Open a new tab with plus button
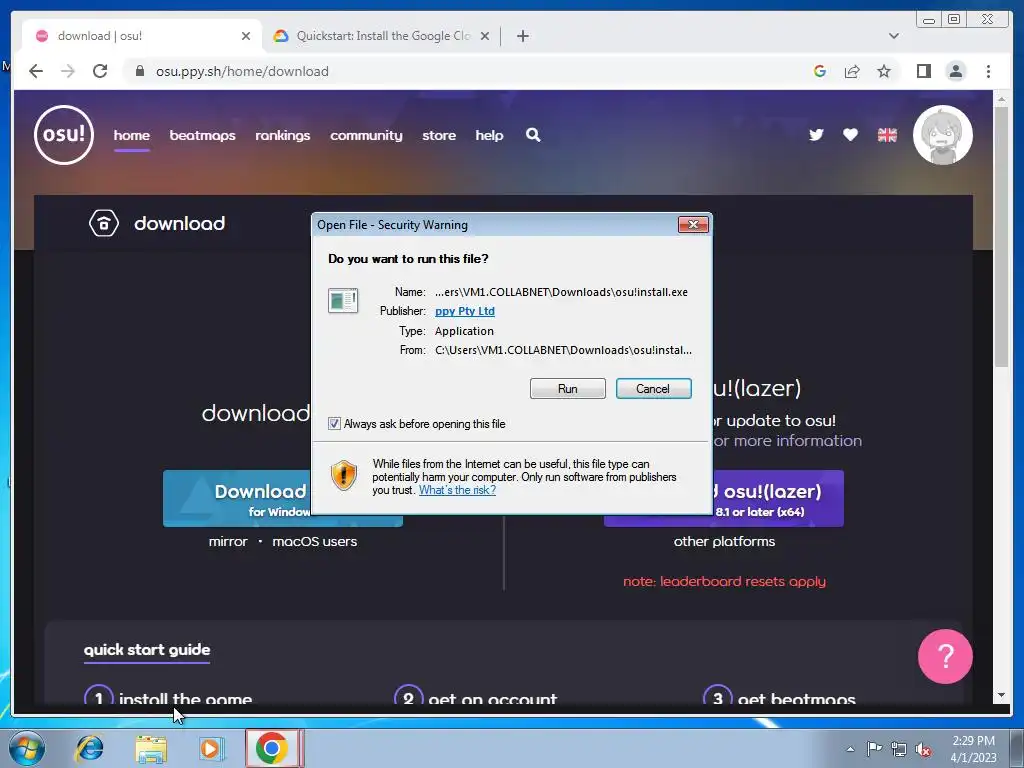Image resolution: width=1024 pixels, height=768 pixels. (522, 36)
